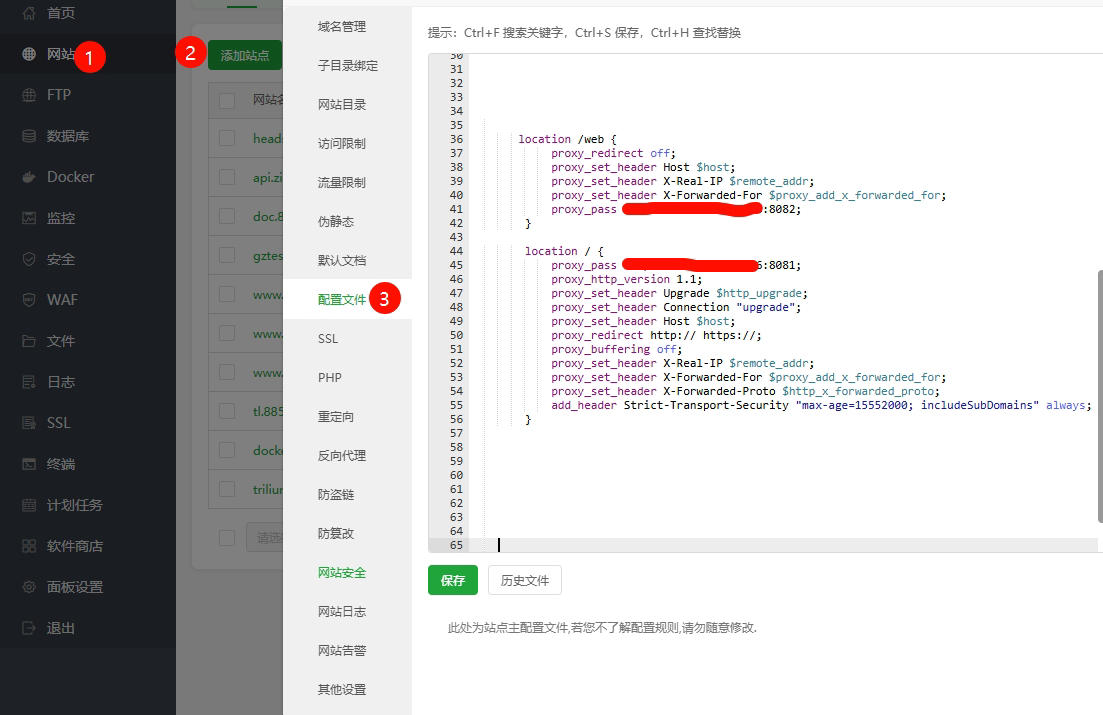The image size is (1103, 715).
Task: Select the 数据库 (database) sidebar icon
Action: click(x=58, y=135)
